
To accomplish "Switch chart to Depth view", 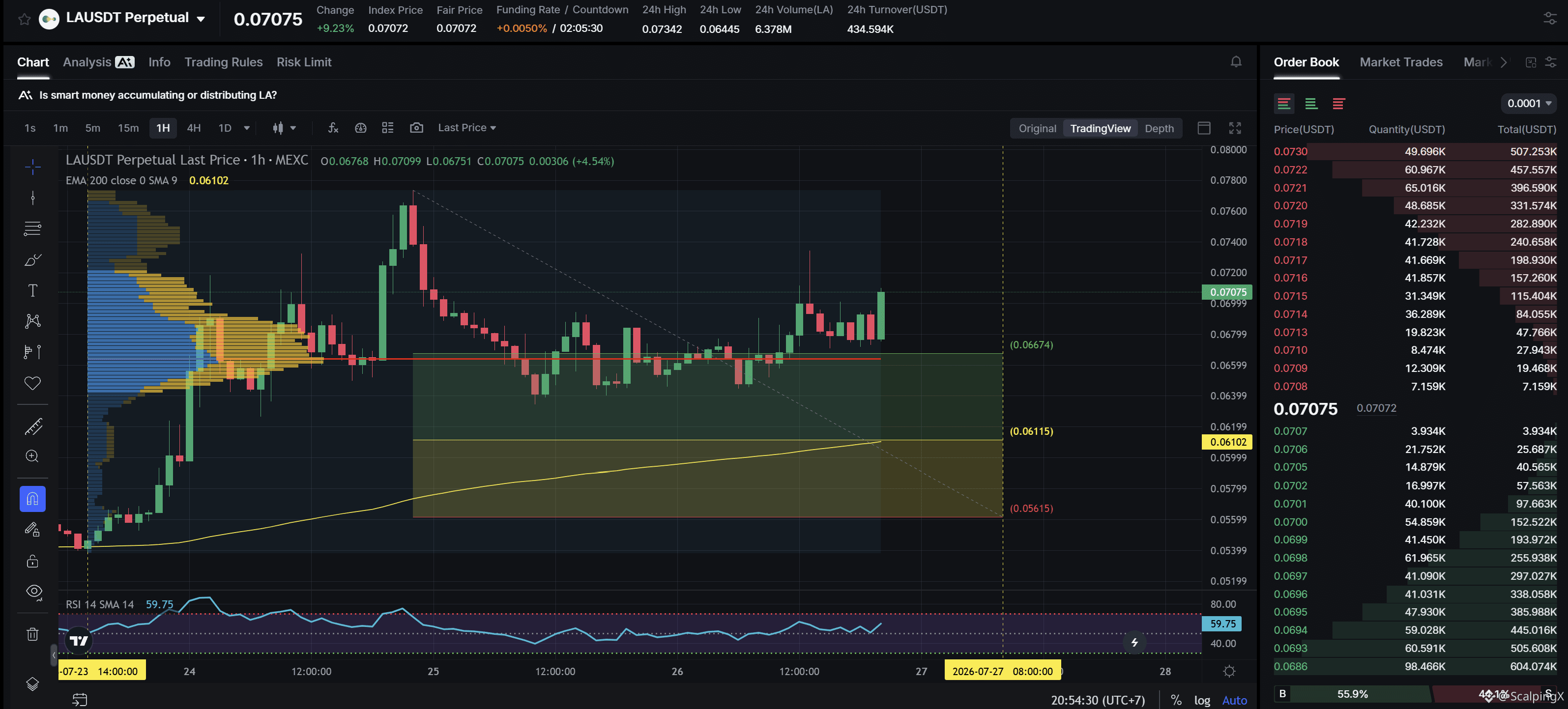I will [1159, 128].
